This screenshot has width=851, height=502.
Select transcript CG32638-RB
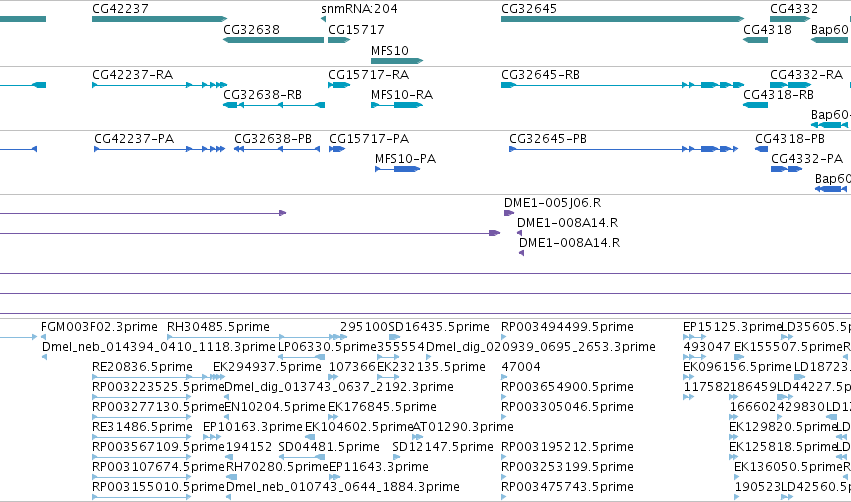coord(263,94)
